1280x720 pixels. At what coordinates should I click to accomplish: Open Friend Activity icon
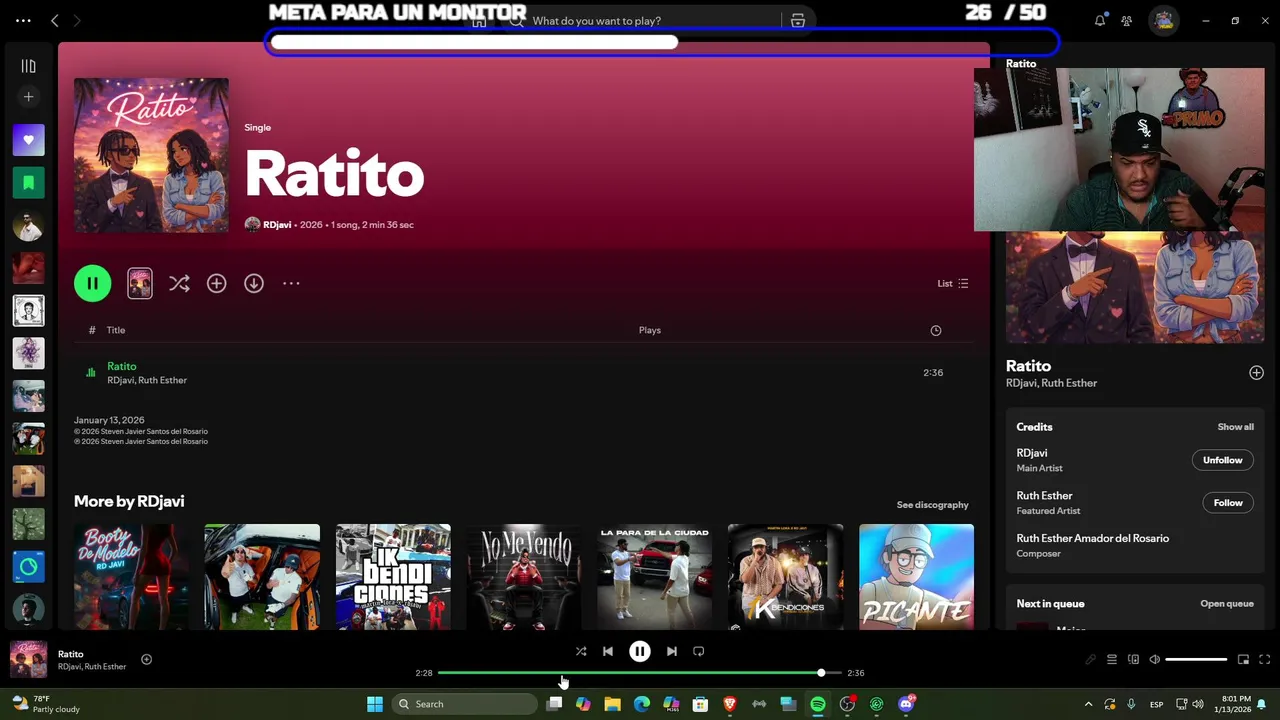pos(1127,20)
